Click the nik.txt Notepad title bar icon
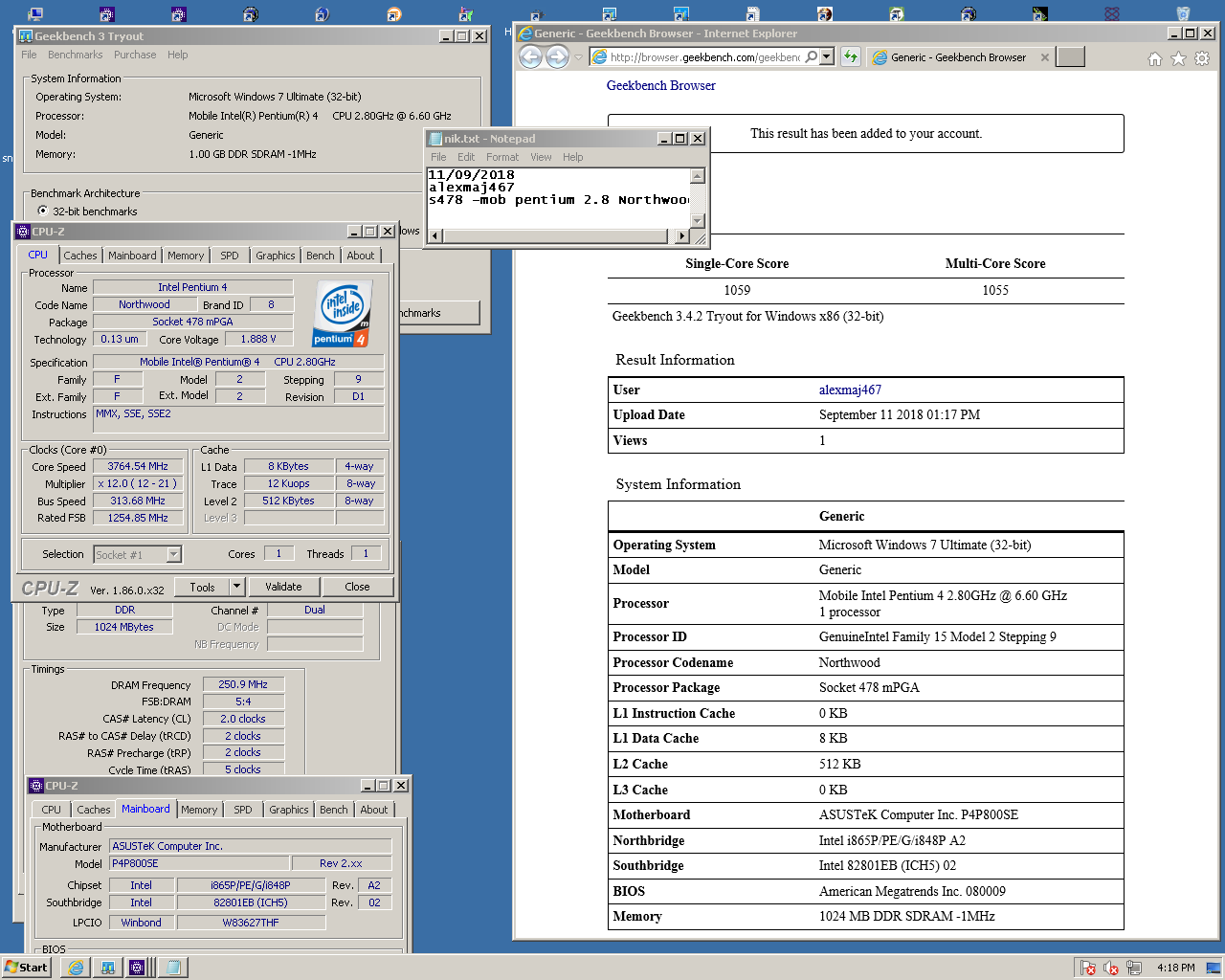 pyautogui.click(x=435, y=139)
